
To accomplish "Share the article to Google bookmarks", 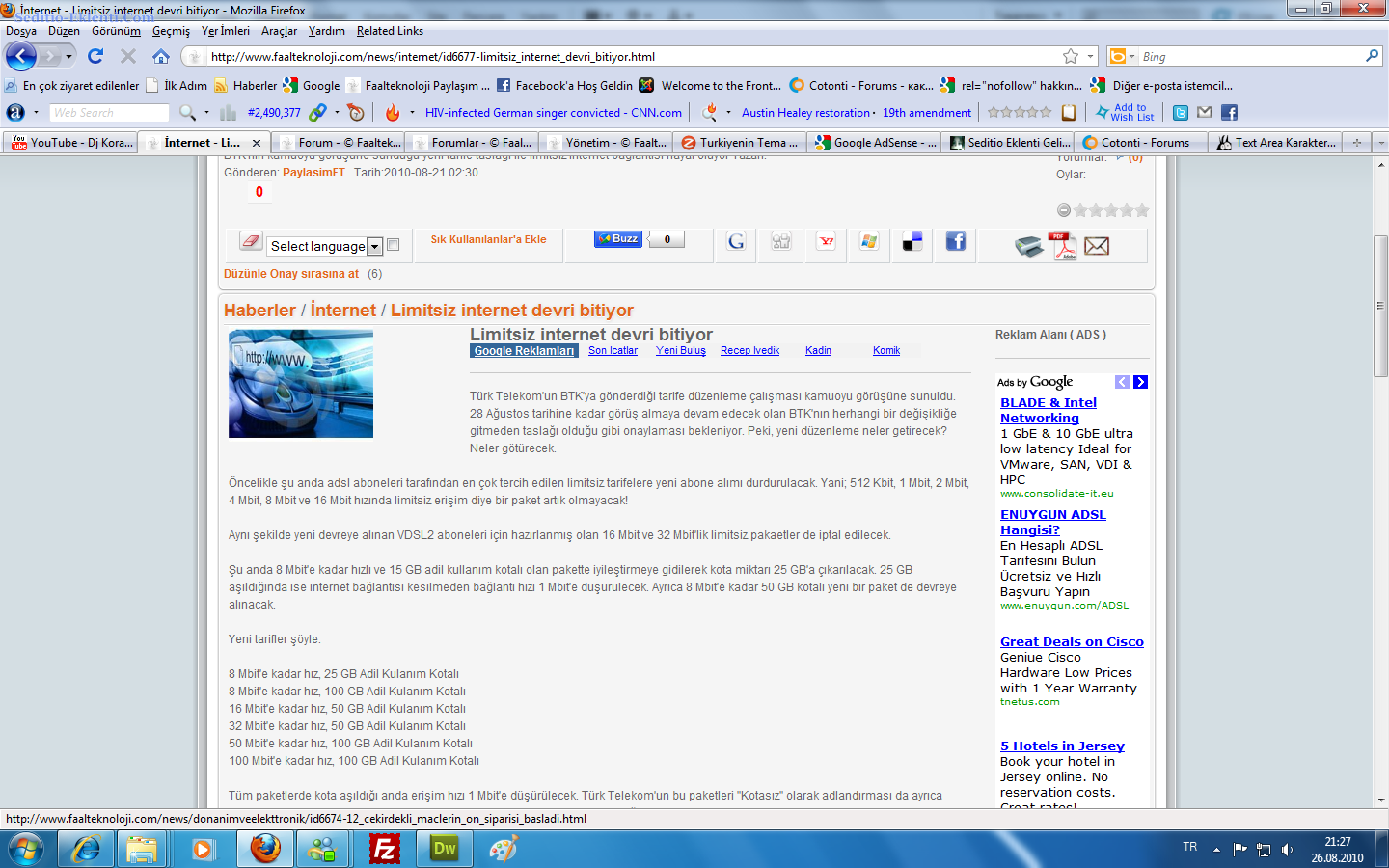I will point(736,241).
